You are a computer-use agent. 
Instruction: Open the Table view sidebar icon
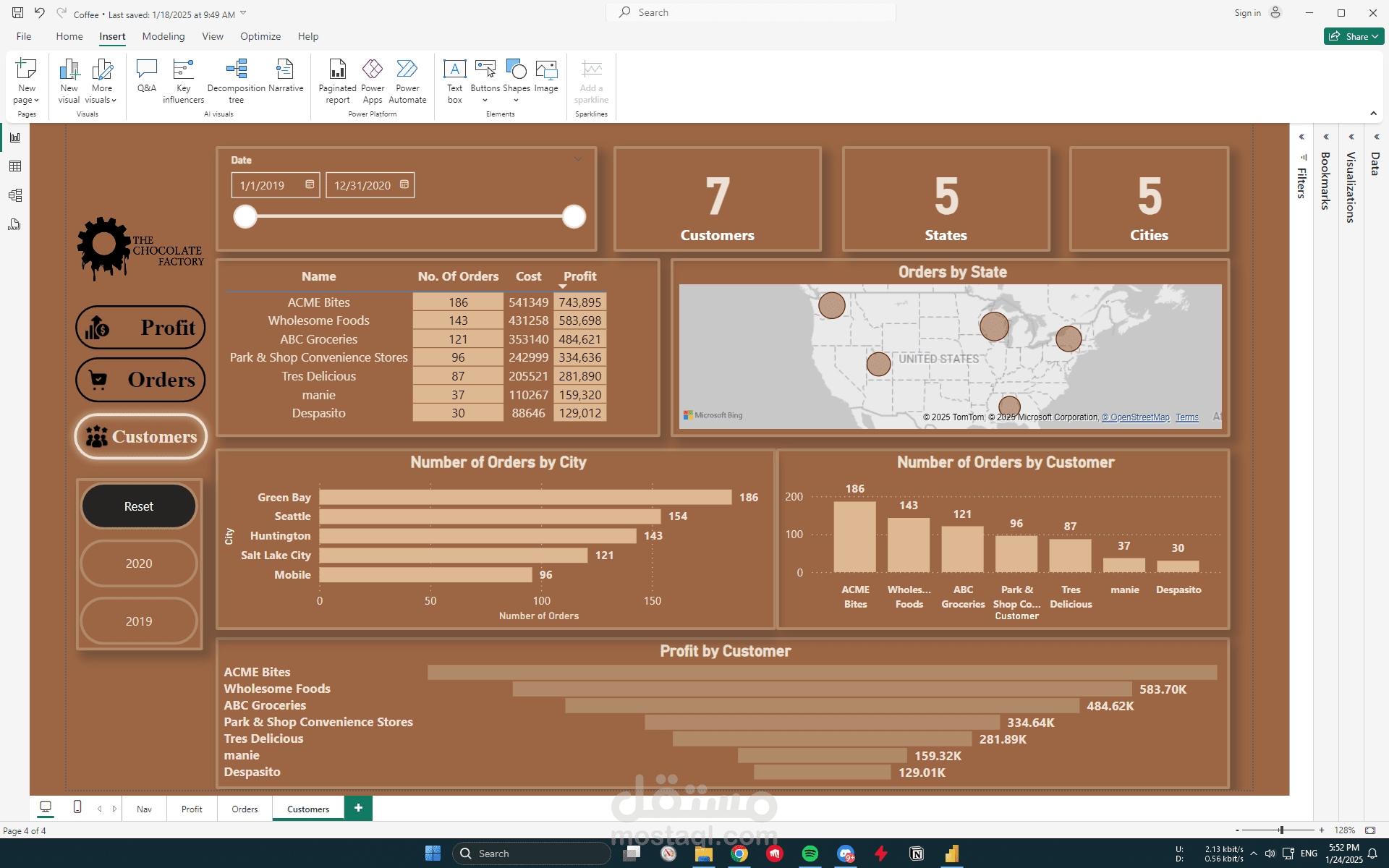pyautogui.click(x=15, y=166)
